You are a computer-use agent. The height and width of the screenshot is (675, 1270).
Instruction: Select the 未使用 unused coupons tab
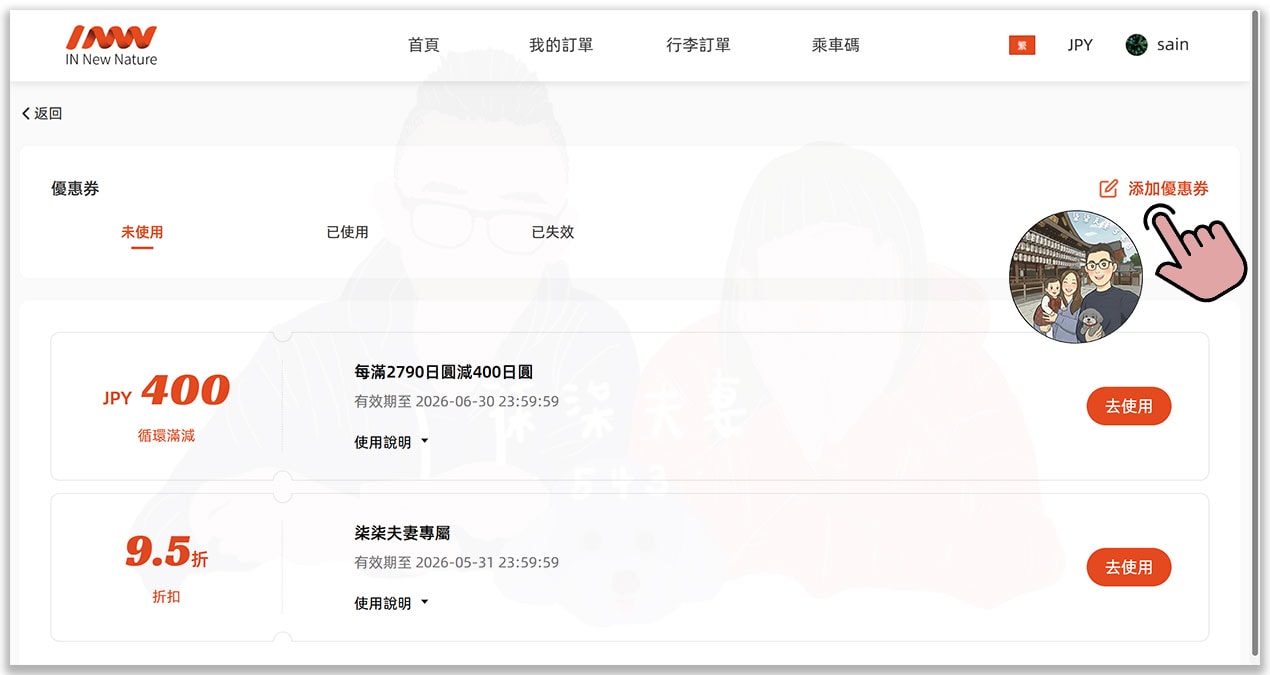[142, 232]
